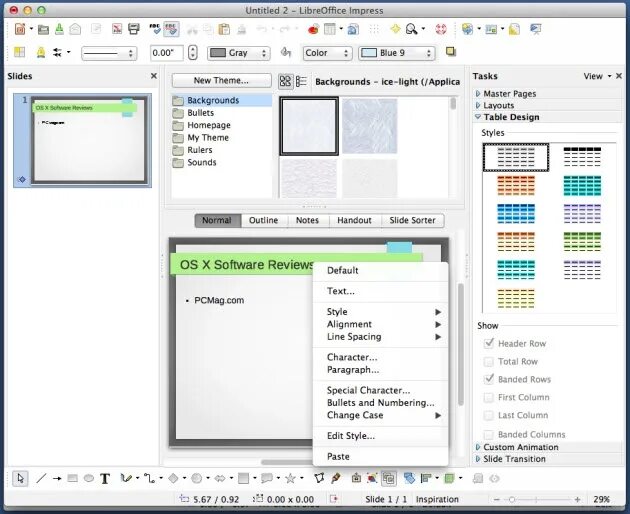Toggle the Shadow icon

pyautogui.click(x=451, y=52)
